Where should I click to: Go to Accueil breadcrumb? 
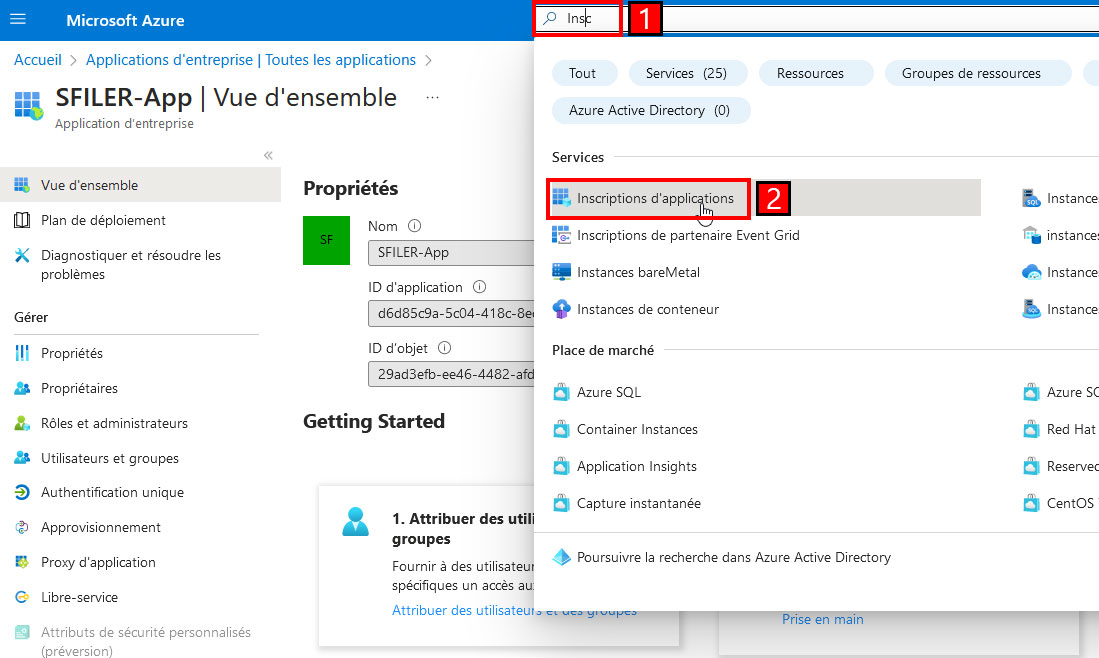click(38, 60)
